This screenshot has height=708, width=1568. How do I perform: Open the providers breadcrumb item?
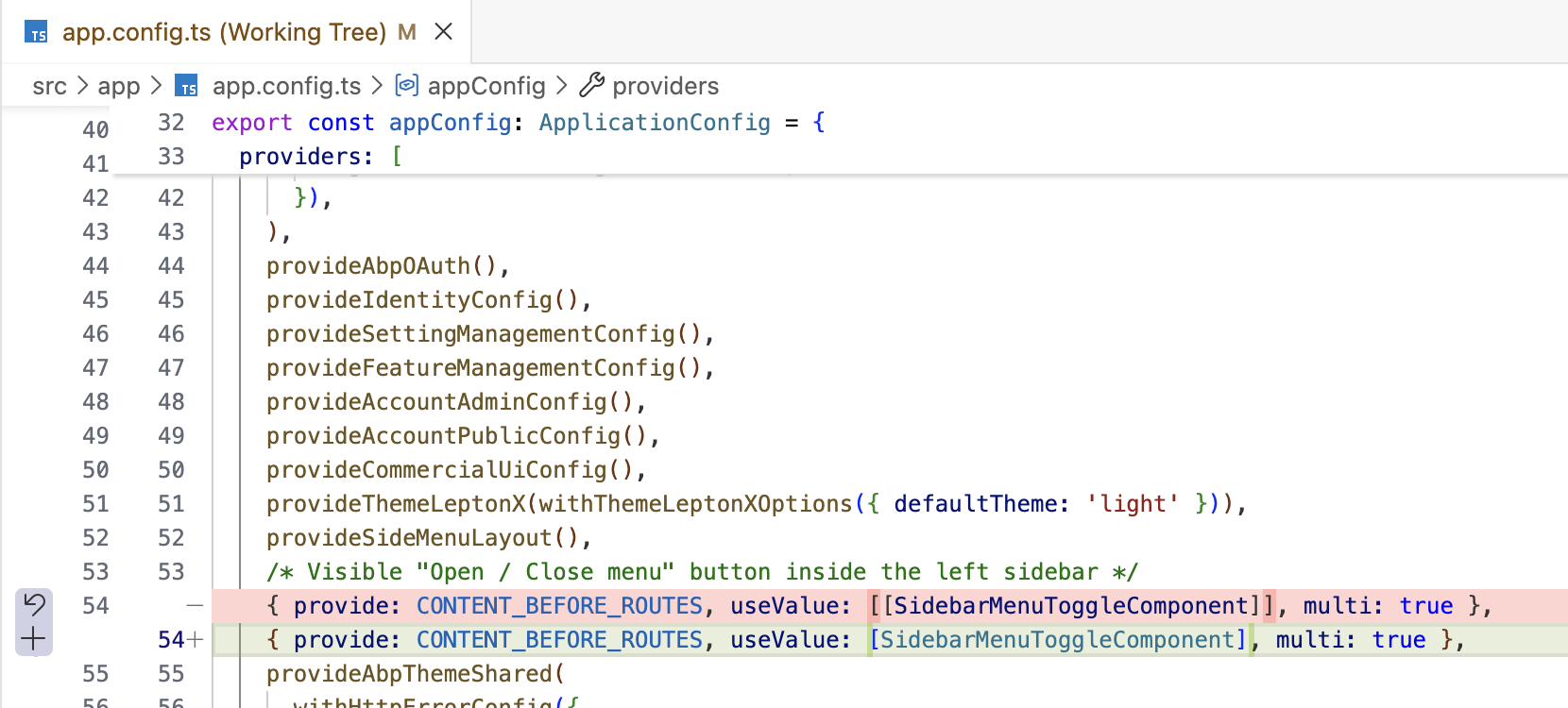[x=665, y=86]
